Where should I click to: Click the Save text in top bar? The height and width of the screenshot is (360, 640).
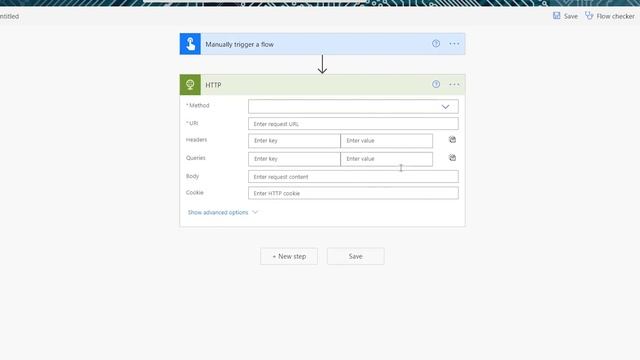[571, 16]
